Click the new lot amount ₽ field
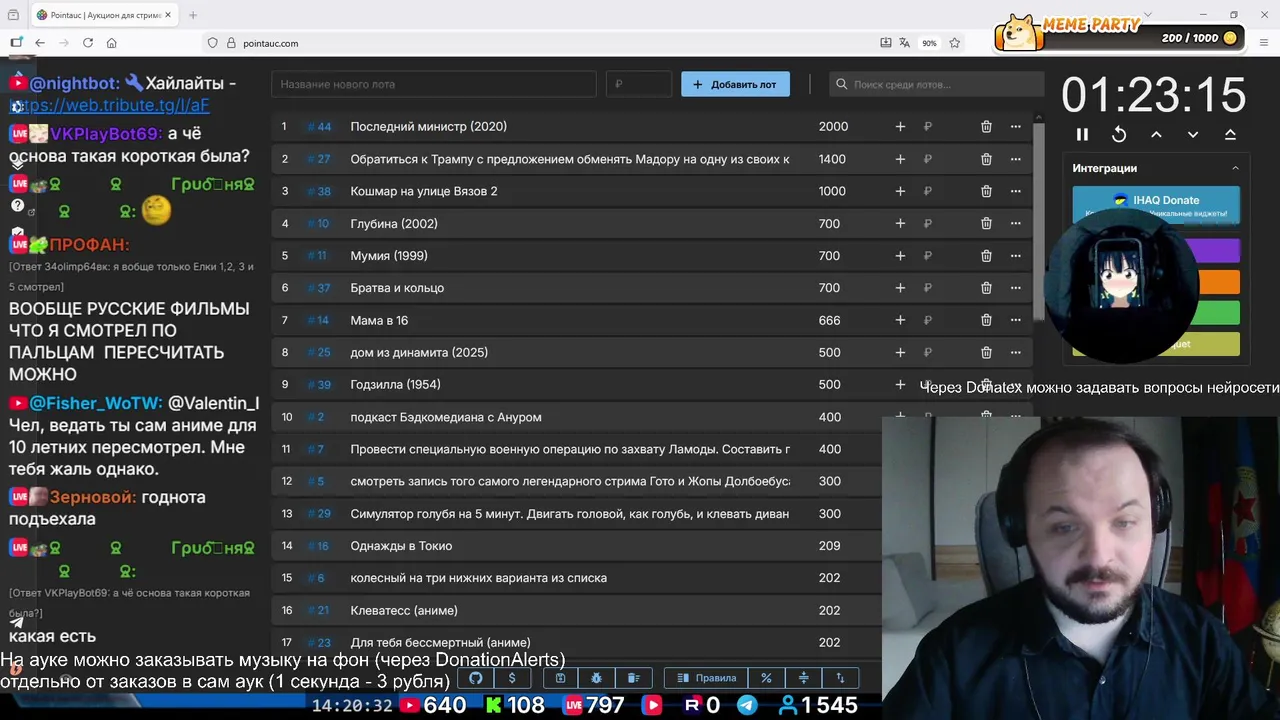The image size is (1280, 720). (639, 84)
